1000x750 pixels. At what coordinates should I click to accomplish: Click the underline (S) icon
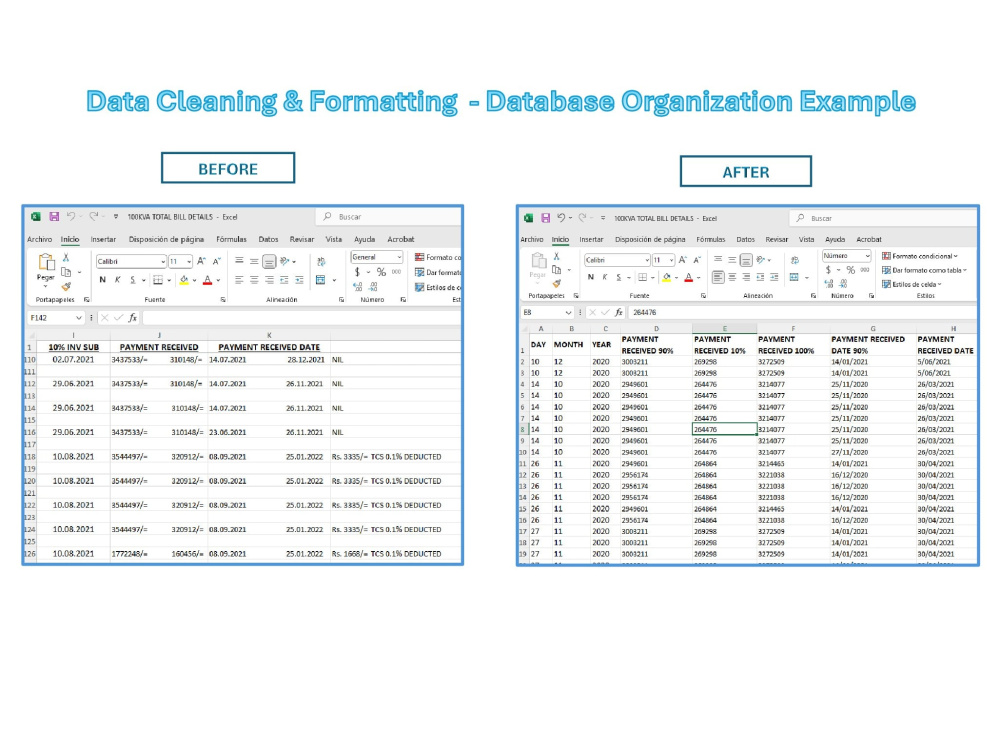(132, 278)
